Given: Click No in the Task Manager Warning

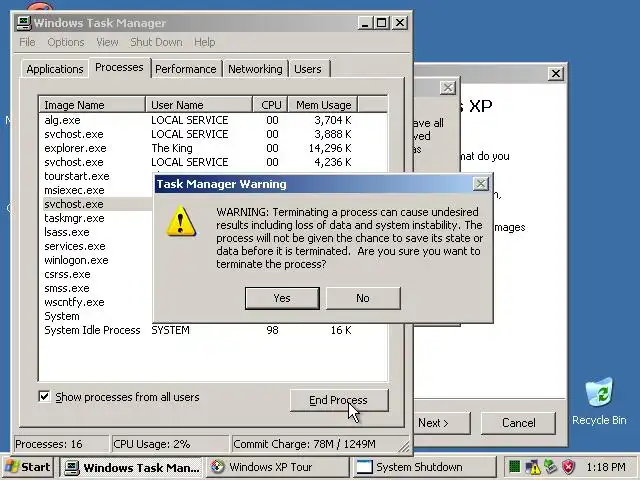Looking at the screenshot, I should tap(363, 298).
